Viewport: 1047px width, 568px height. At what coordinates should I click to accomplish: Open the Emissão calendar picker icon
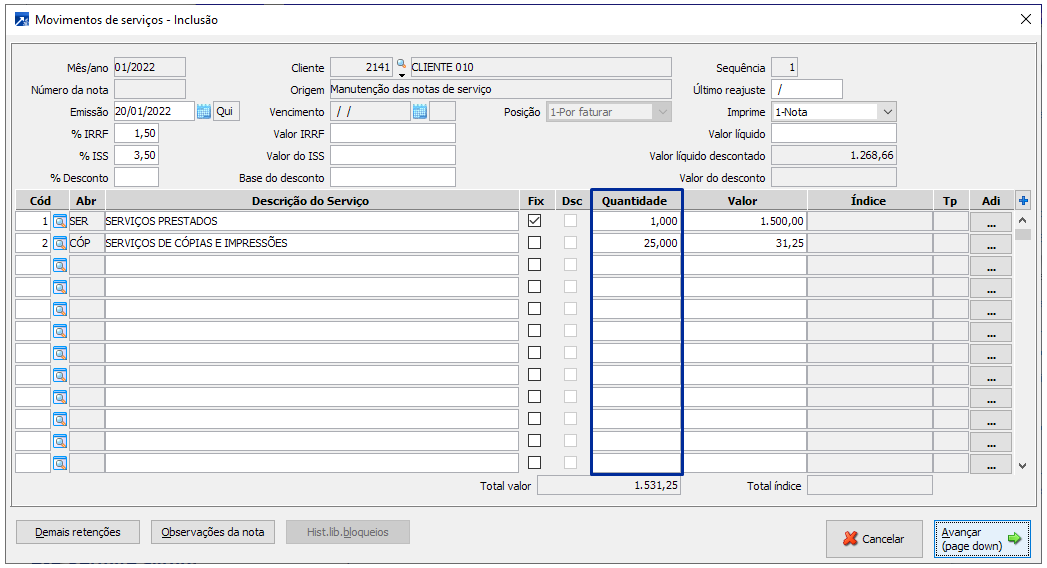[204, 111]
